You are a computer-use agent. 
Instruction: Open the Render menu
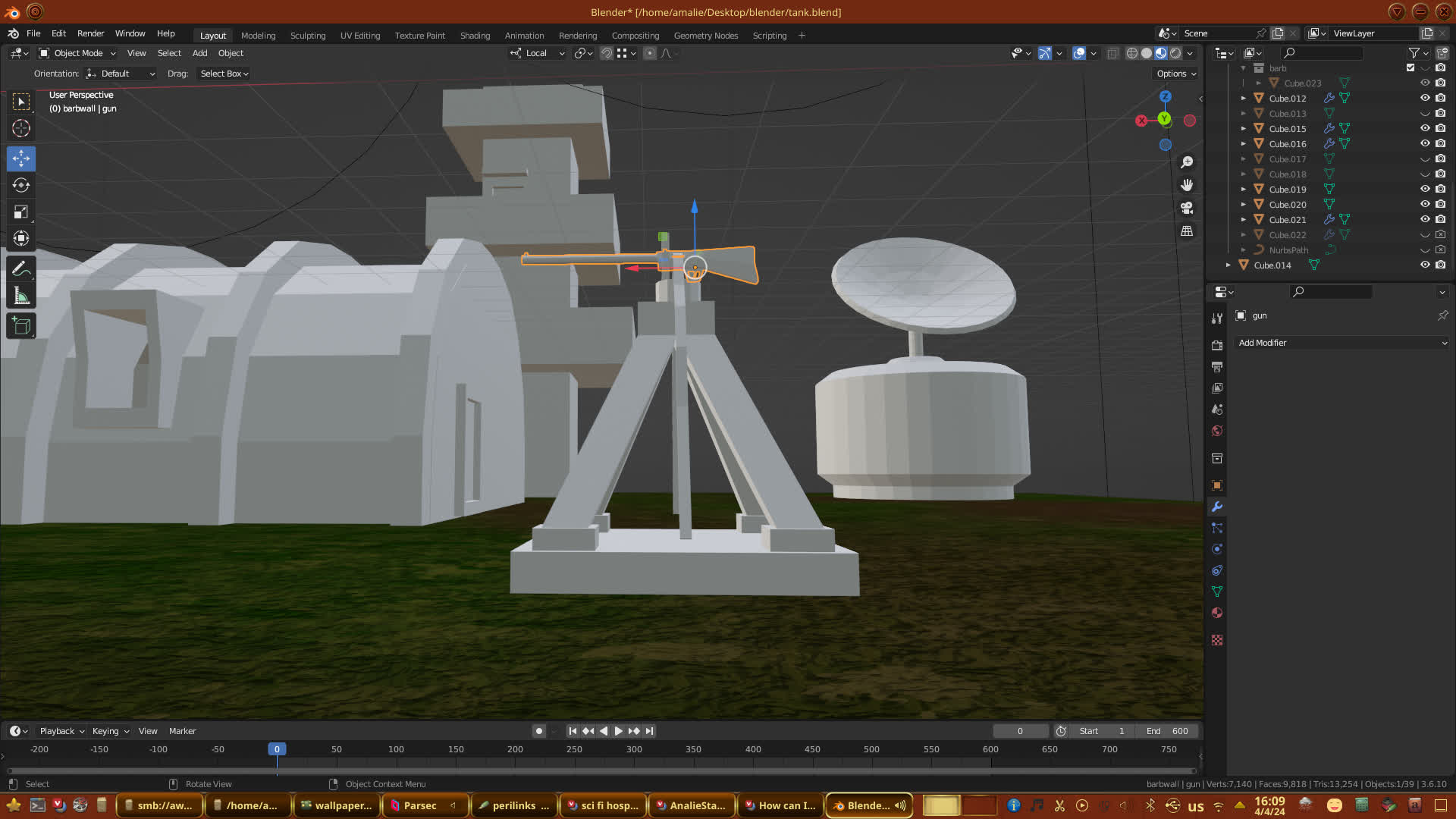(90, 33)
